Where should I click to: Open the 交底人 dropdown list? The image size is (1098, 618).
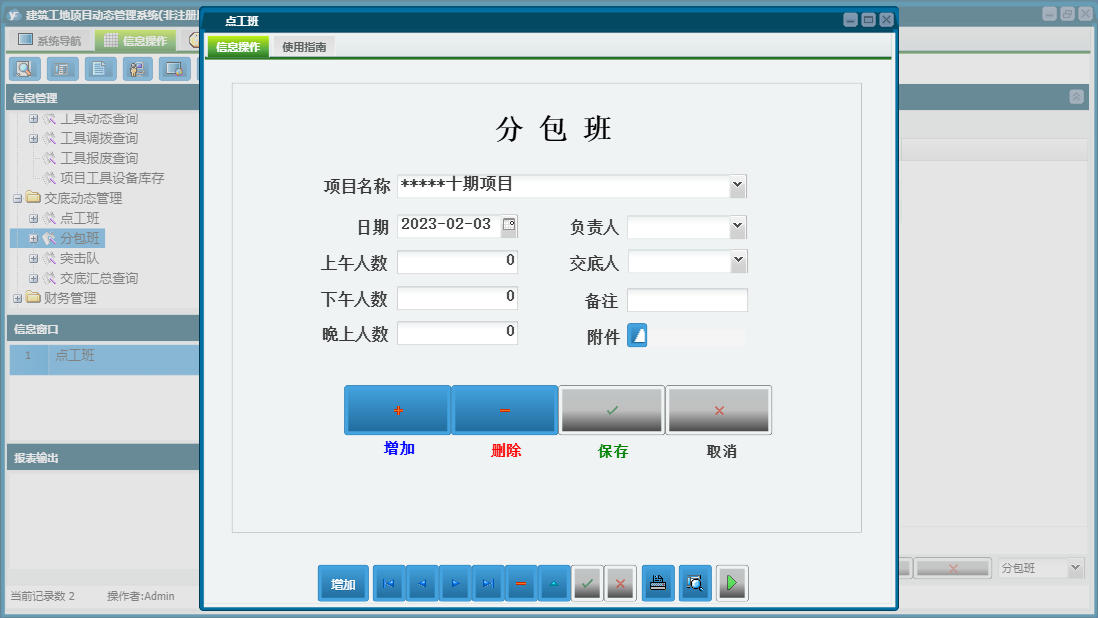pyautogui.click(x=737, y=262)
